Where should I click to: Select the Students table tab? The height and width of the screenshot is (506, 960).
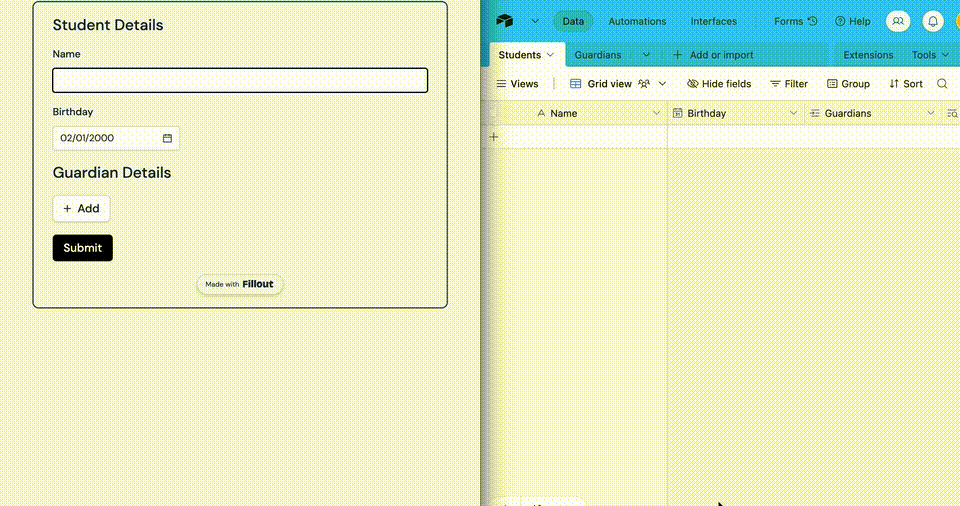pyautogui.click(x=519, y=55)
